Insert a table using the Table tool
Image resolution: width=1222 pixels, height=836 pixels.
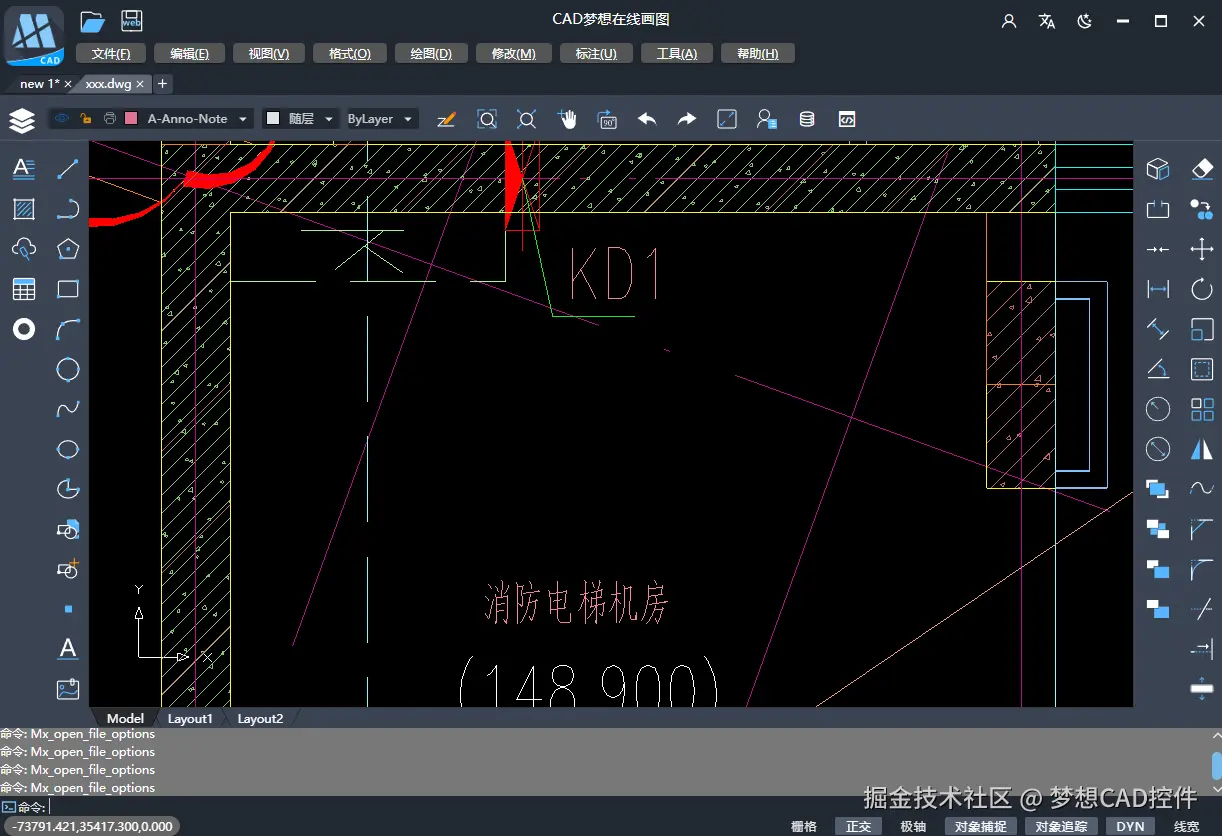23,288
